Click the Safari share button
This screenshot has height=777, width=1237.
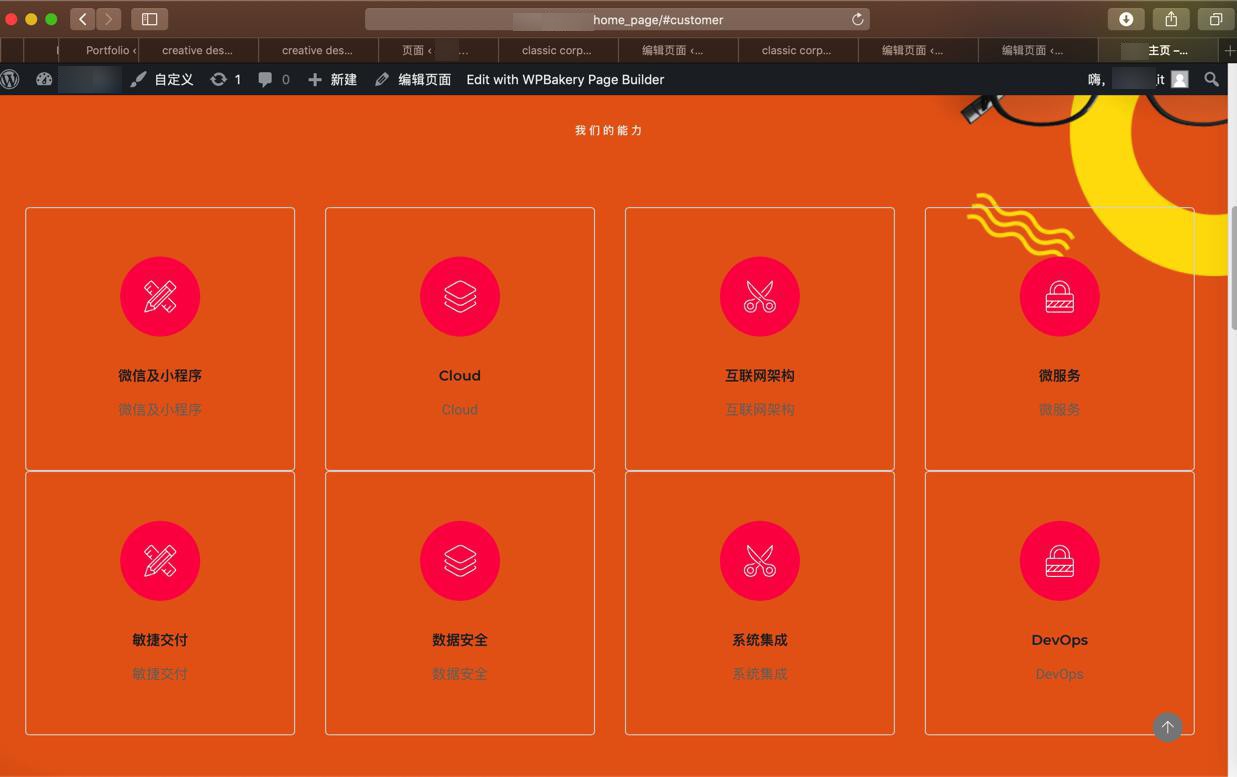coord(1171,19)
